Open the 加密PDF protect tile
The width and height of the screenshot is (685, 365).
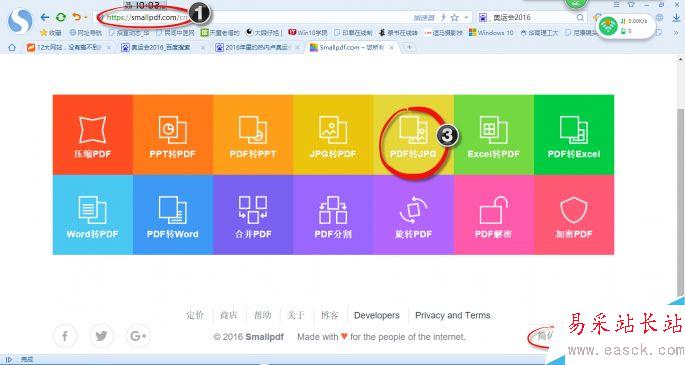574,215
